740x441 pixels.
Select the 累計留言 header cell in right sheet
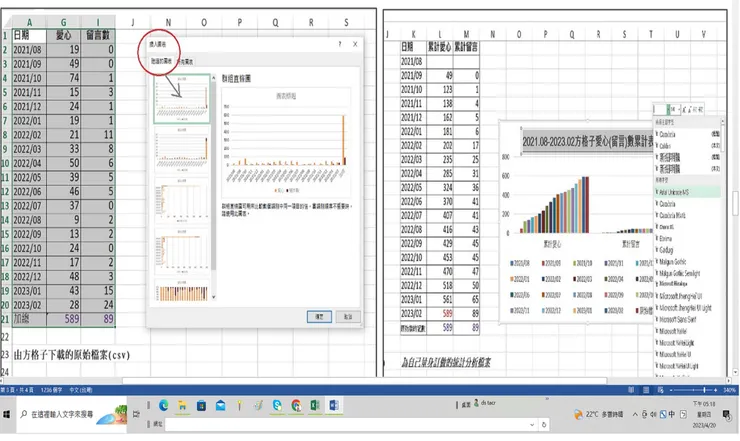pos(466,47)
